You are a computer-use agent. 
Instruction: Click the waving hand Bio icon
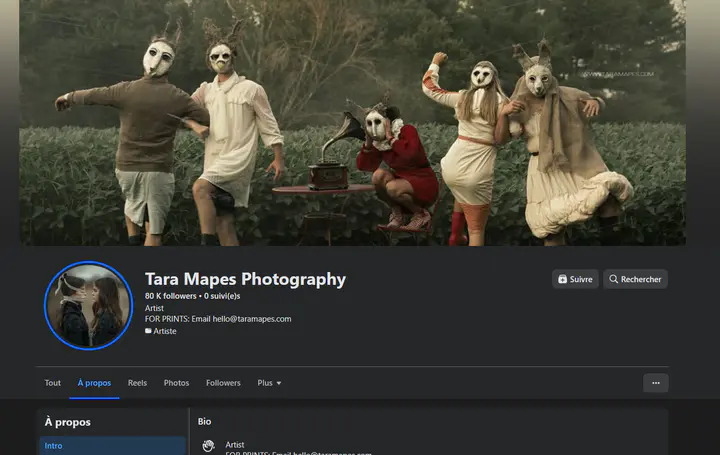(208, 445)
